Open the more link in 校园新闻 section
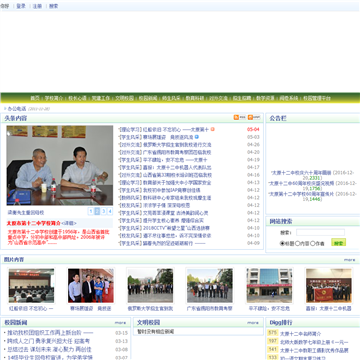This screenshot has height=360, width=360. coord(120,323)
